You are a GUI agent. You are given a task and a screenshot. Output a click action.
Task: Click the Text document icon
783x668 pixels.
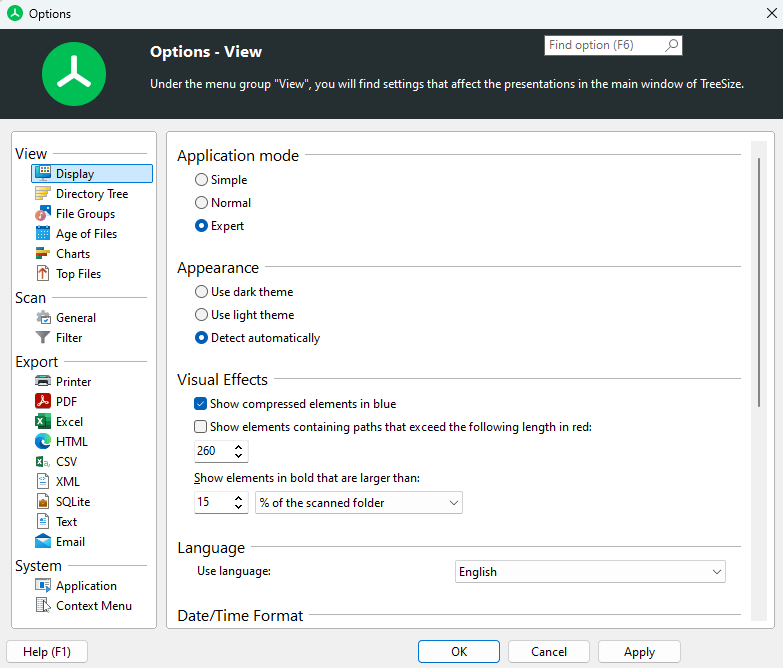coord(43,521)
